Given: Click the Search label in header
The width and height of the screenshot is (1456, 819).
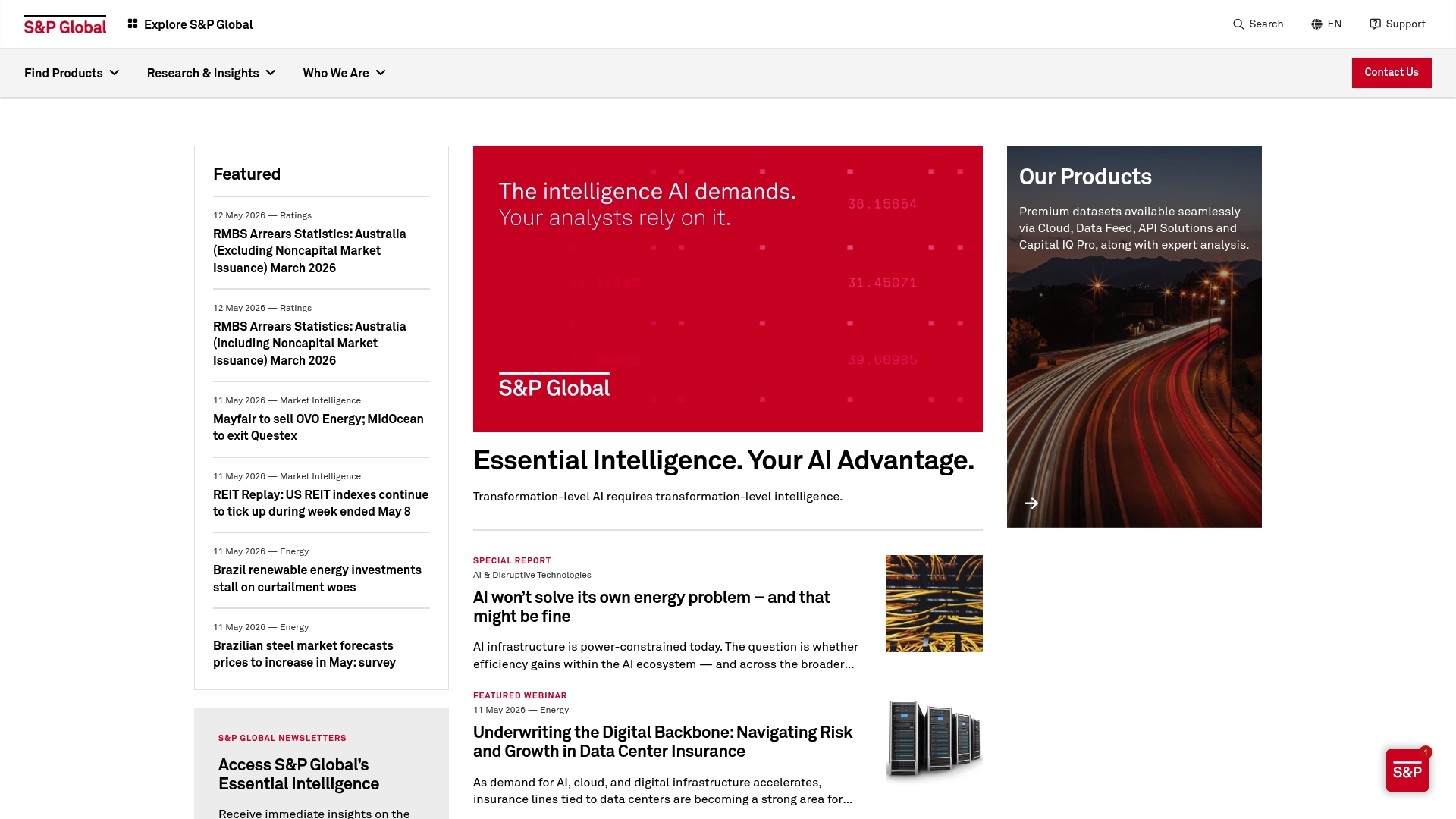Looking at the screenshot, I should [1266, 24].
